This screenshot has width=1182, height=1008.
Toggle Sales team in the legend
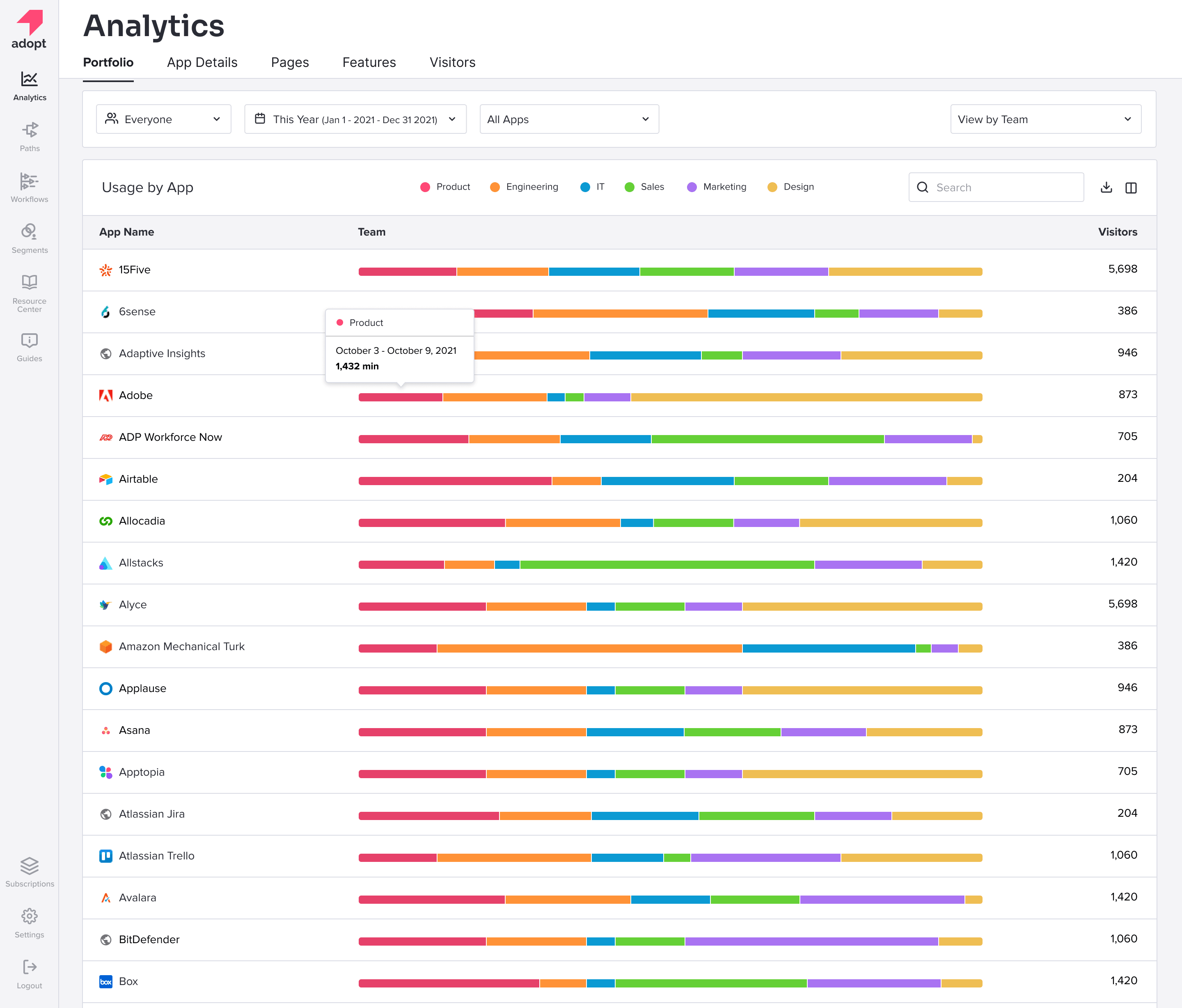click(645, 187)
